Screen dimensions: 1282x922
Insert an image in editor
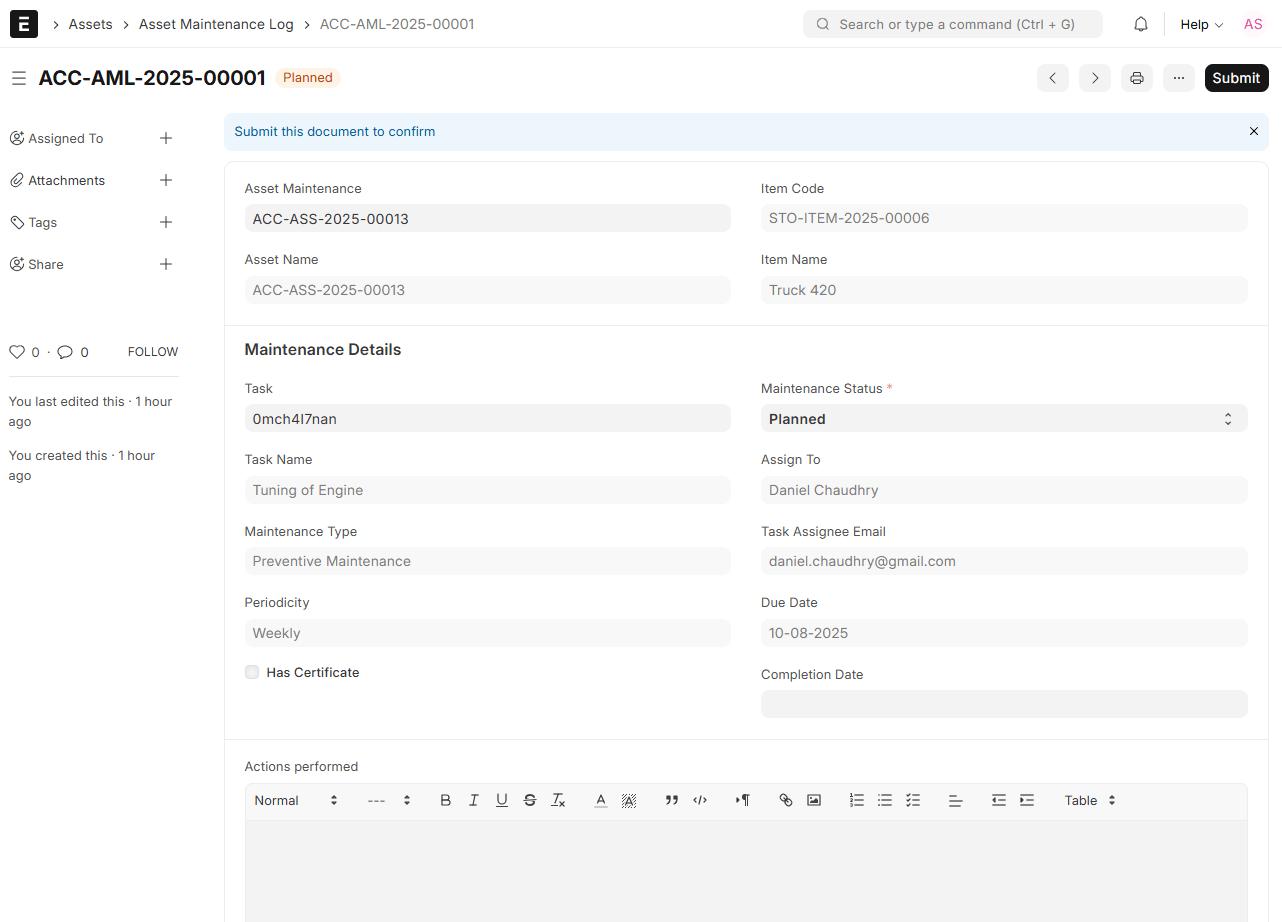[814, 800]
